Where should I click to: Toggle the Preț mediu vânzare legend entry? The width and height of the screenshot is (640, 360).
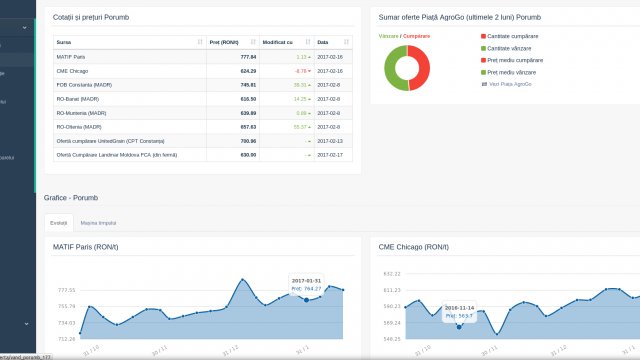508,72
